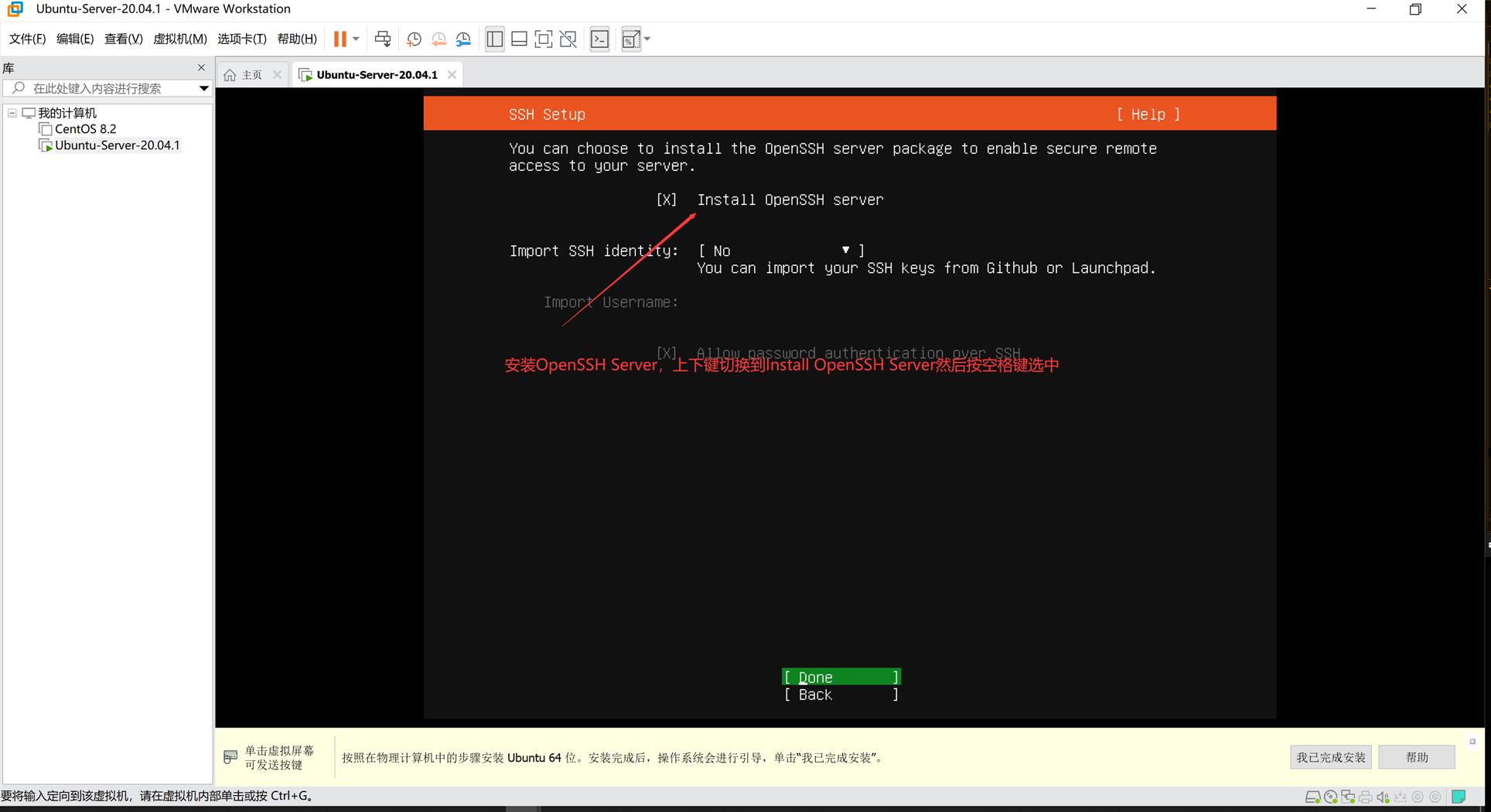Screen dimensions: 1491x812
Task: Click the printer status icon
Action: coord(1366,797)
